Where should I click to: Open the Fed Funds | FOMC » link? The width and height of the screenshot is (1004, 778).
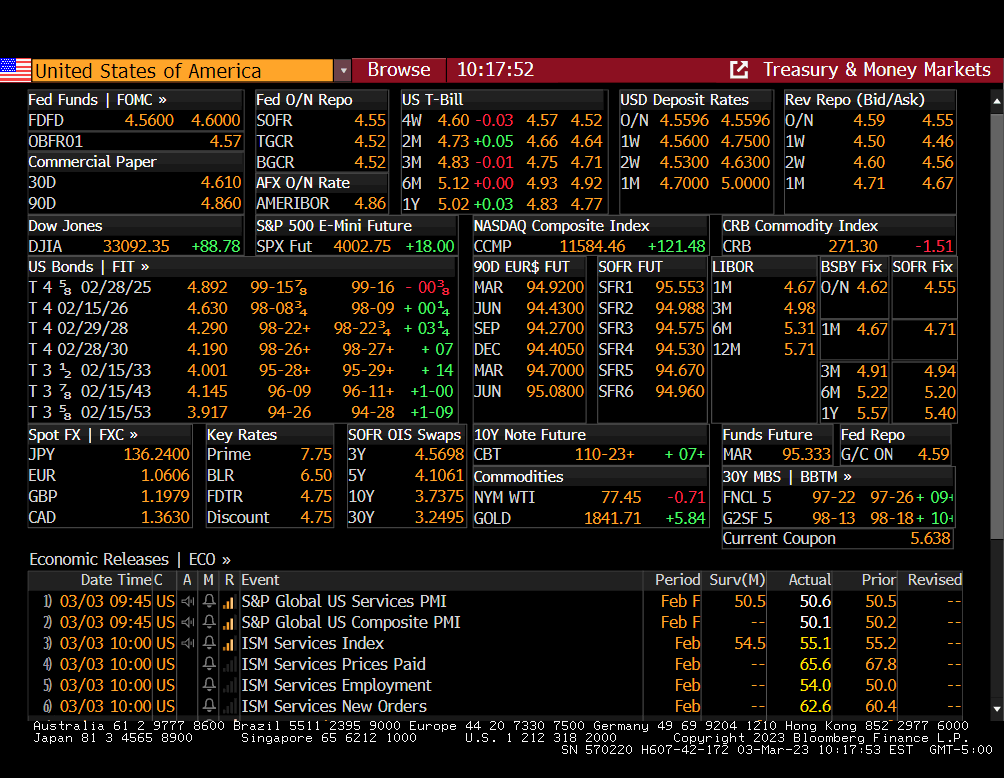pos(97,100)
